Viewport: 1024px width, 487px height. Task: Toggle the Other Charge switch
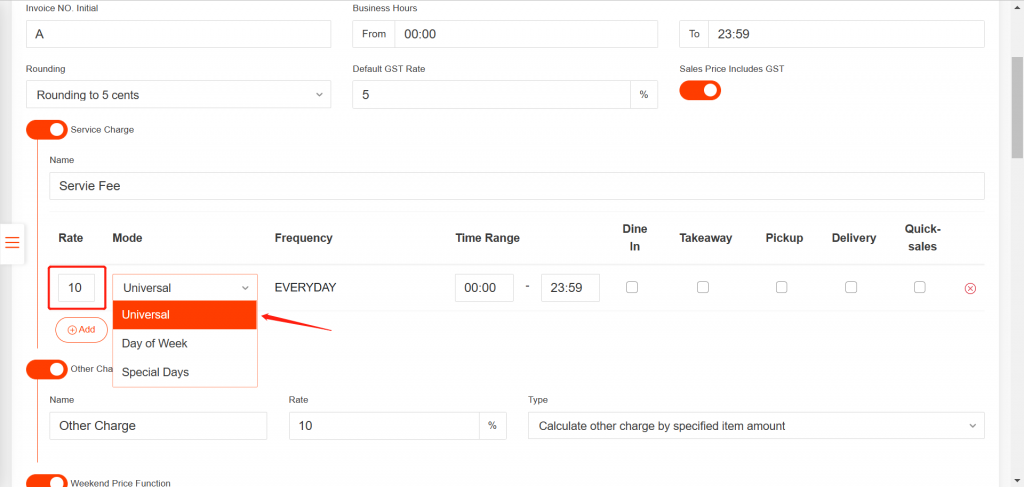(47, 369)
